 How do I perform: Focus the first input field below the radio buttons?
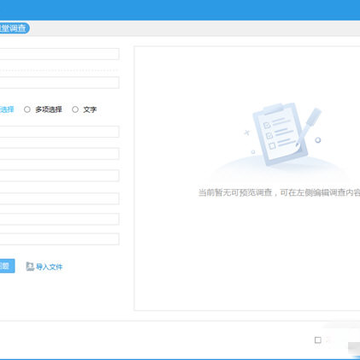[59, 132]
